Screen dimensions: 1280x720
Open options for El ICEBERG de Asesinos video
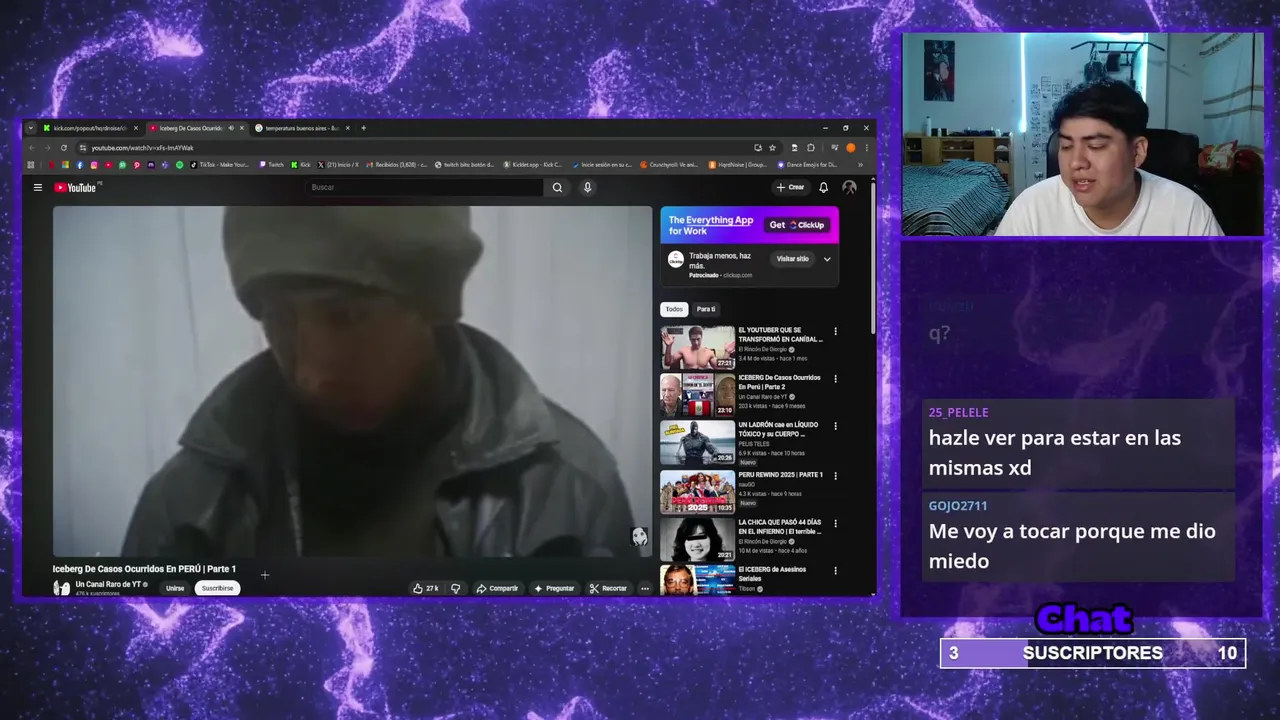pyautogui.click(x=835, y=571)
